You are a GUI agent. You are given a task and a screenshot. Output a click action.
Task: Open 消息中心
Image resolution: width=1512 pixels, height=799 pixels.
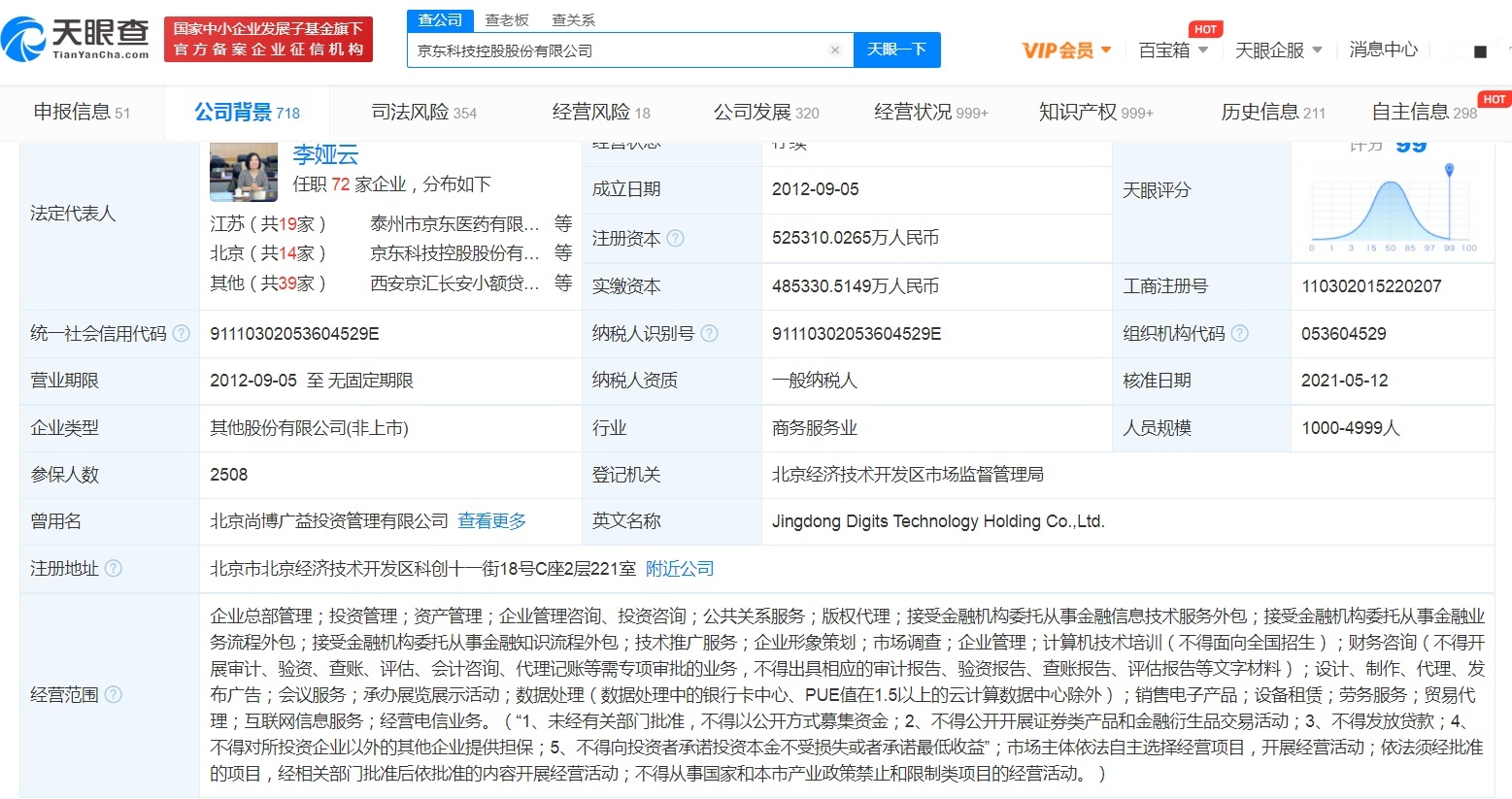pos(1383,50)
